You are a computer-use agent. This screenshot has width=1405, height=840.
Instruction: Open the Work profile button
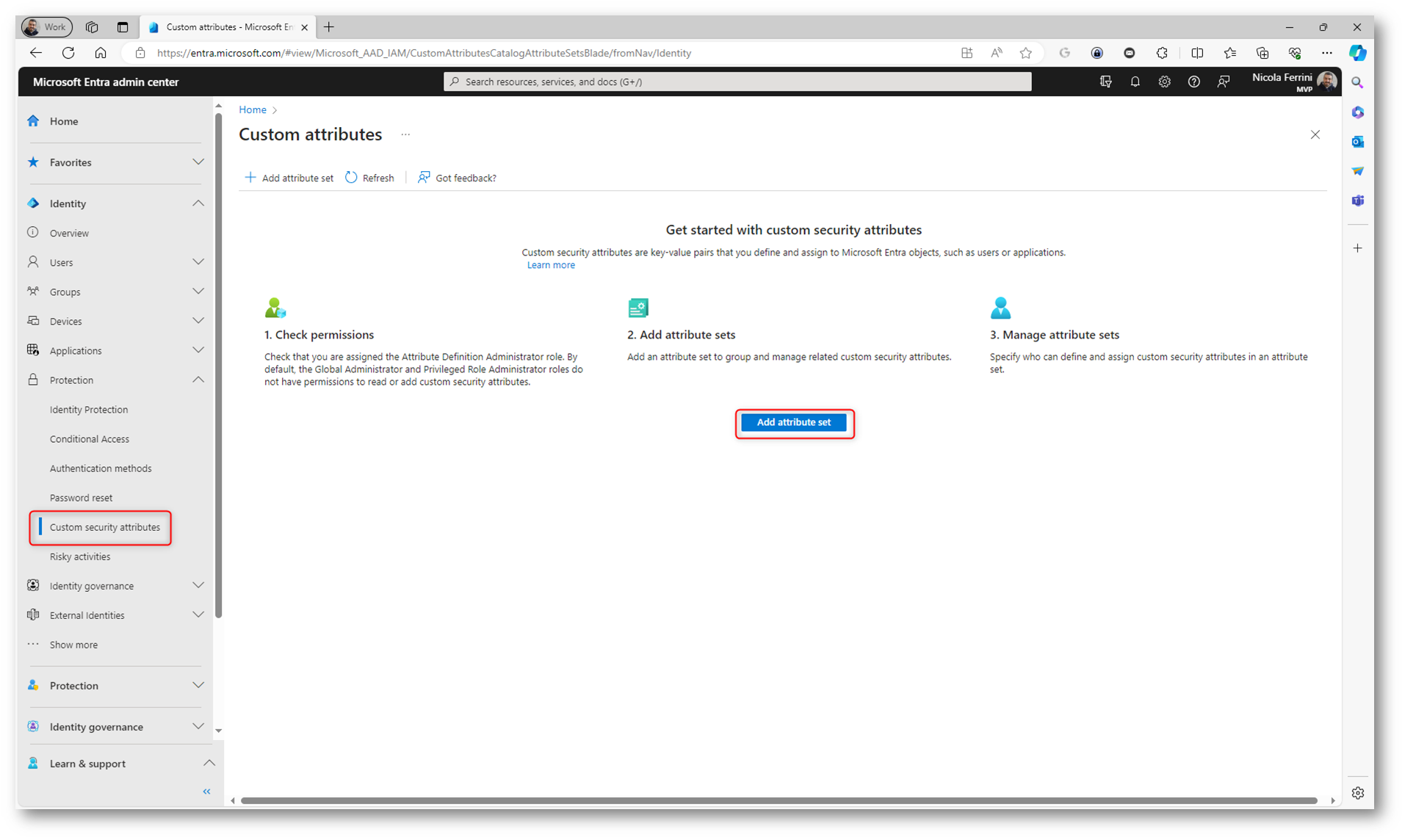[x=46, y=27]
